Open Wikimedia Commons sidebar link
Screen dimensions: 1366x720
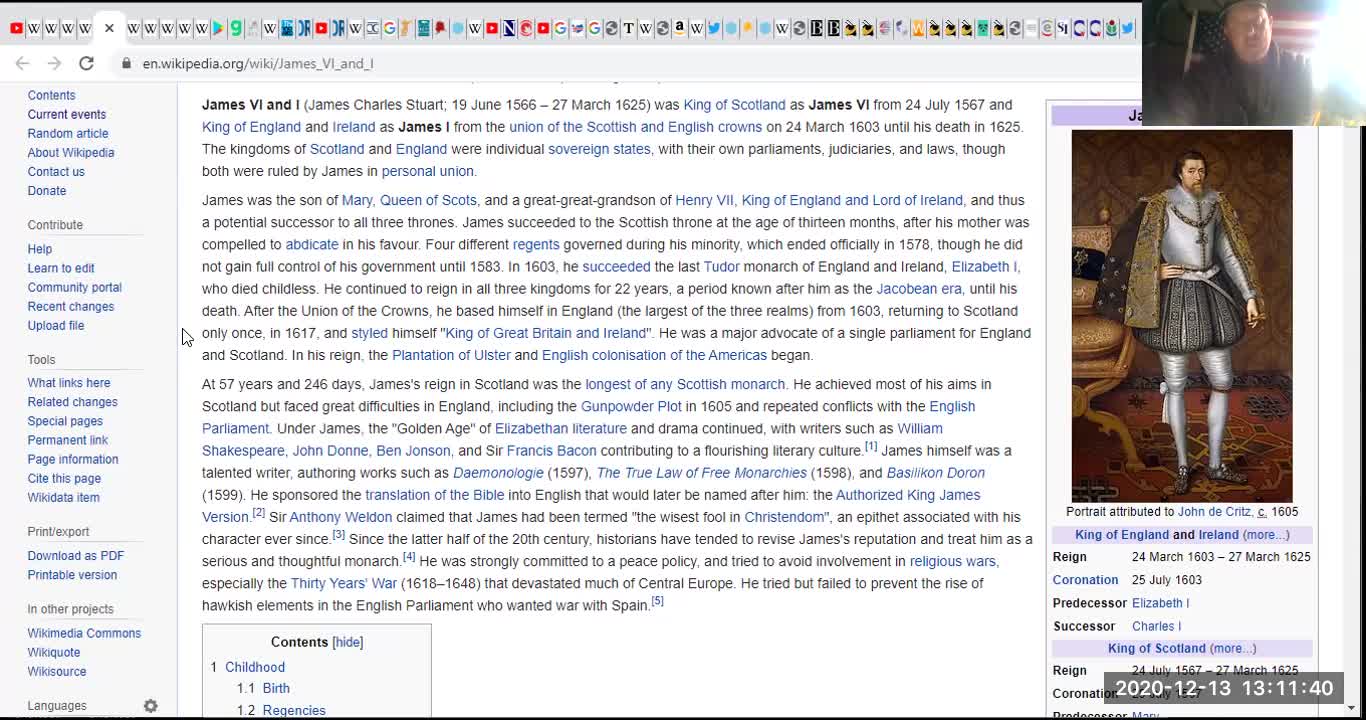point(84,633)
